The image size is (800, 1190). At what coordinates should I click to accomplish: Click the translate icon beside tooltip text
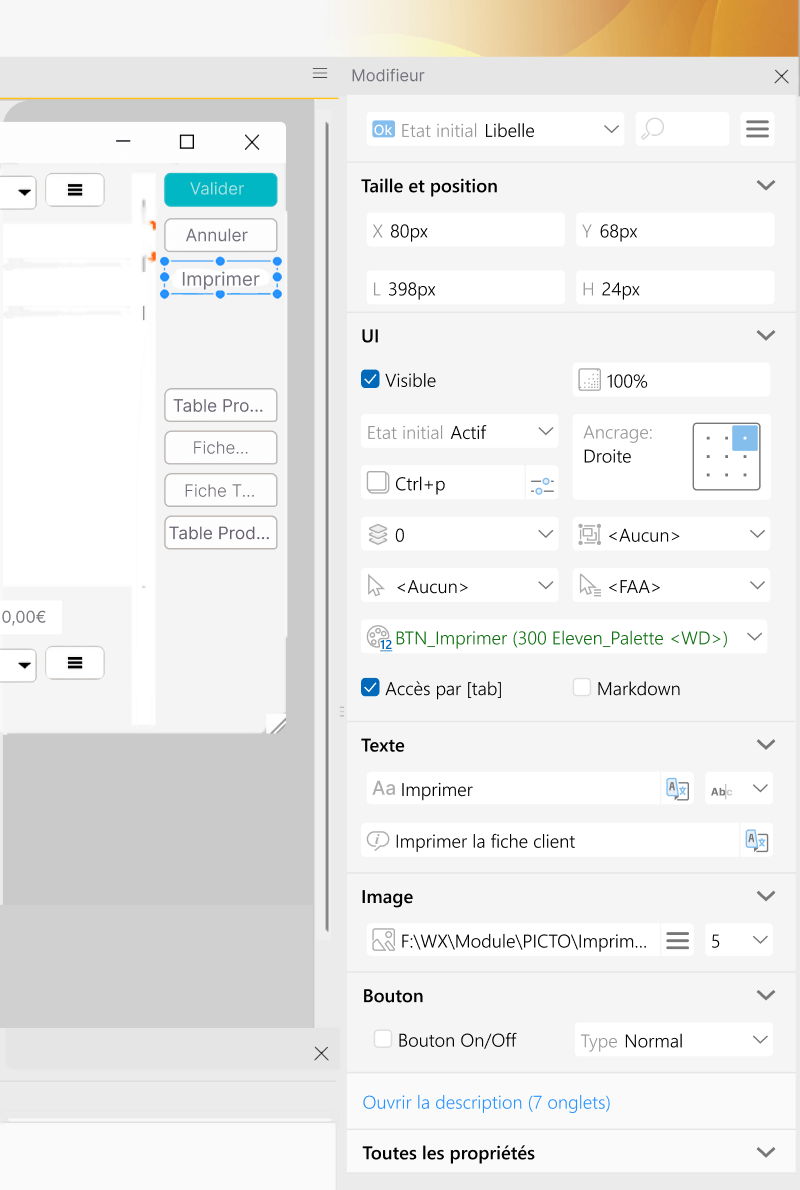click(x=757, y=841)
